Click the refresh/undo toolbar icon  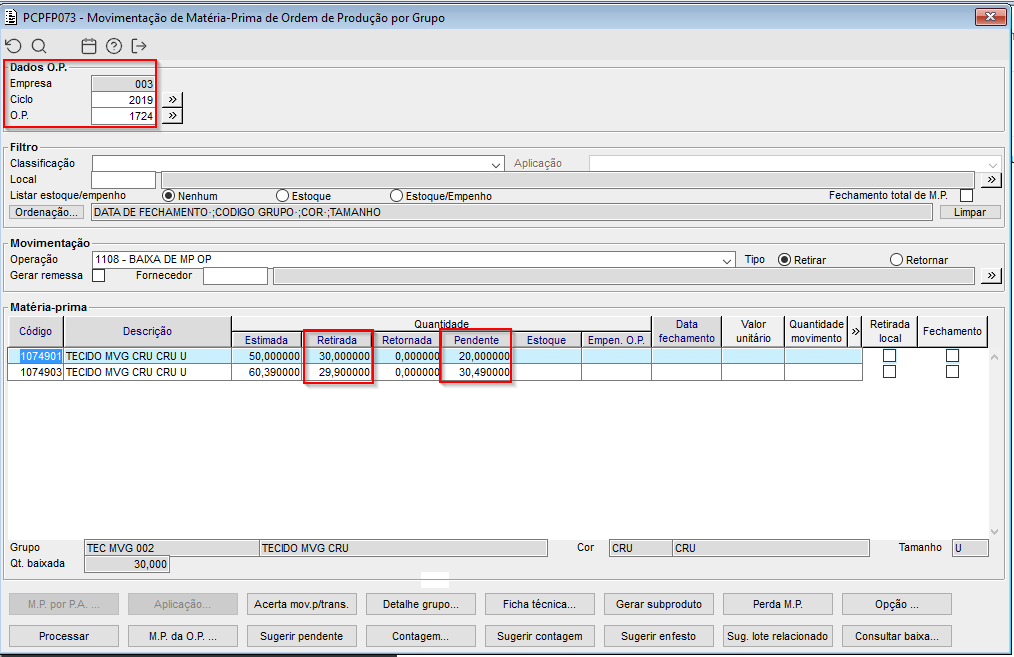14,46
